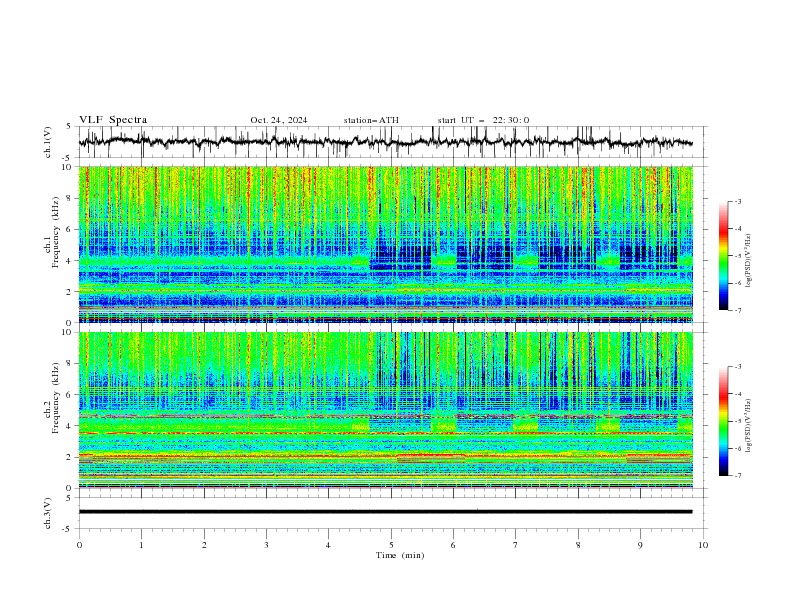
Task: Click the ch.2 color bar "-7" label
Action: pos(737,475)
